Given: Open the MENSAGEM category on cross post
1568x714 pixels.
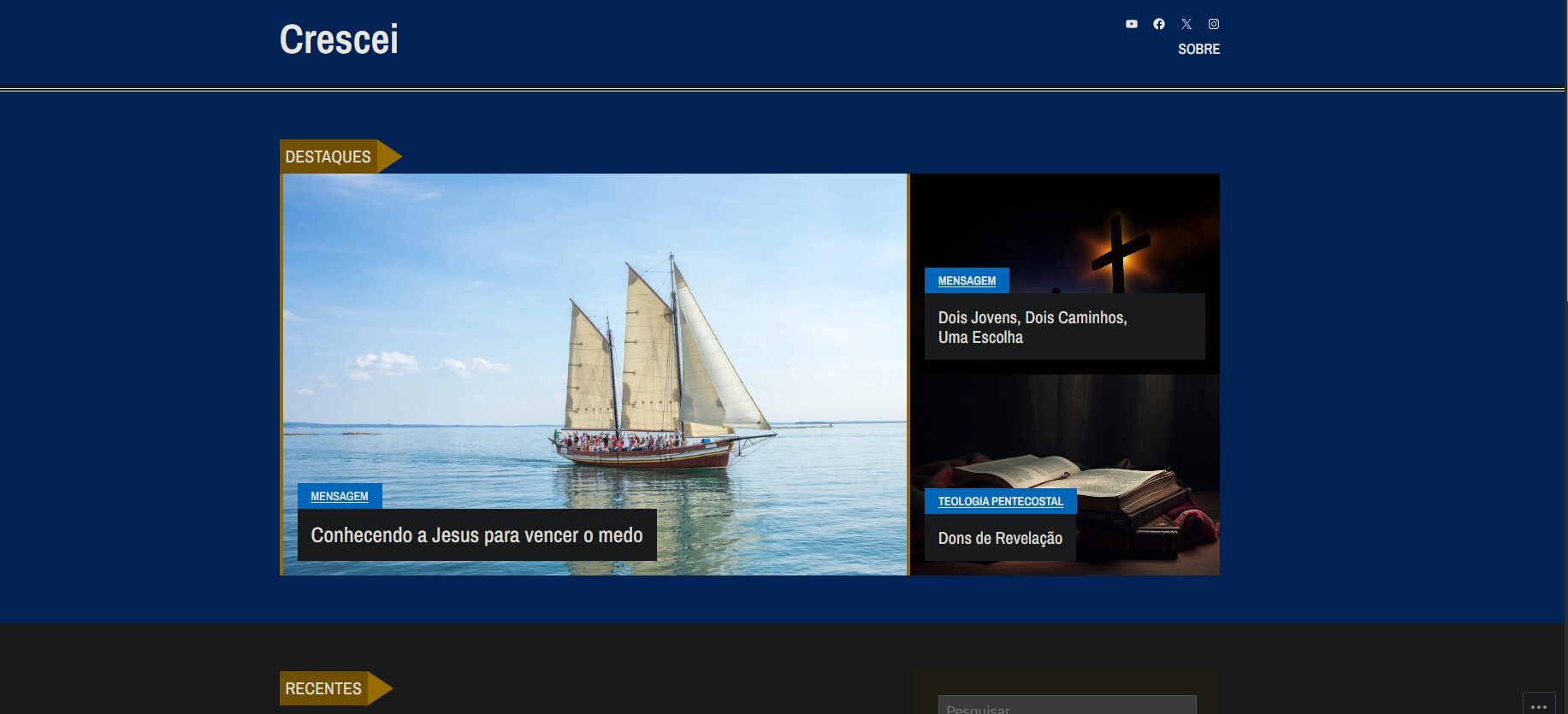Looking at the screenshot, I should (x=967, y=280).
